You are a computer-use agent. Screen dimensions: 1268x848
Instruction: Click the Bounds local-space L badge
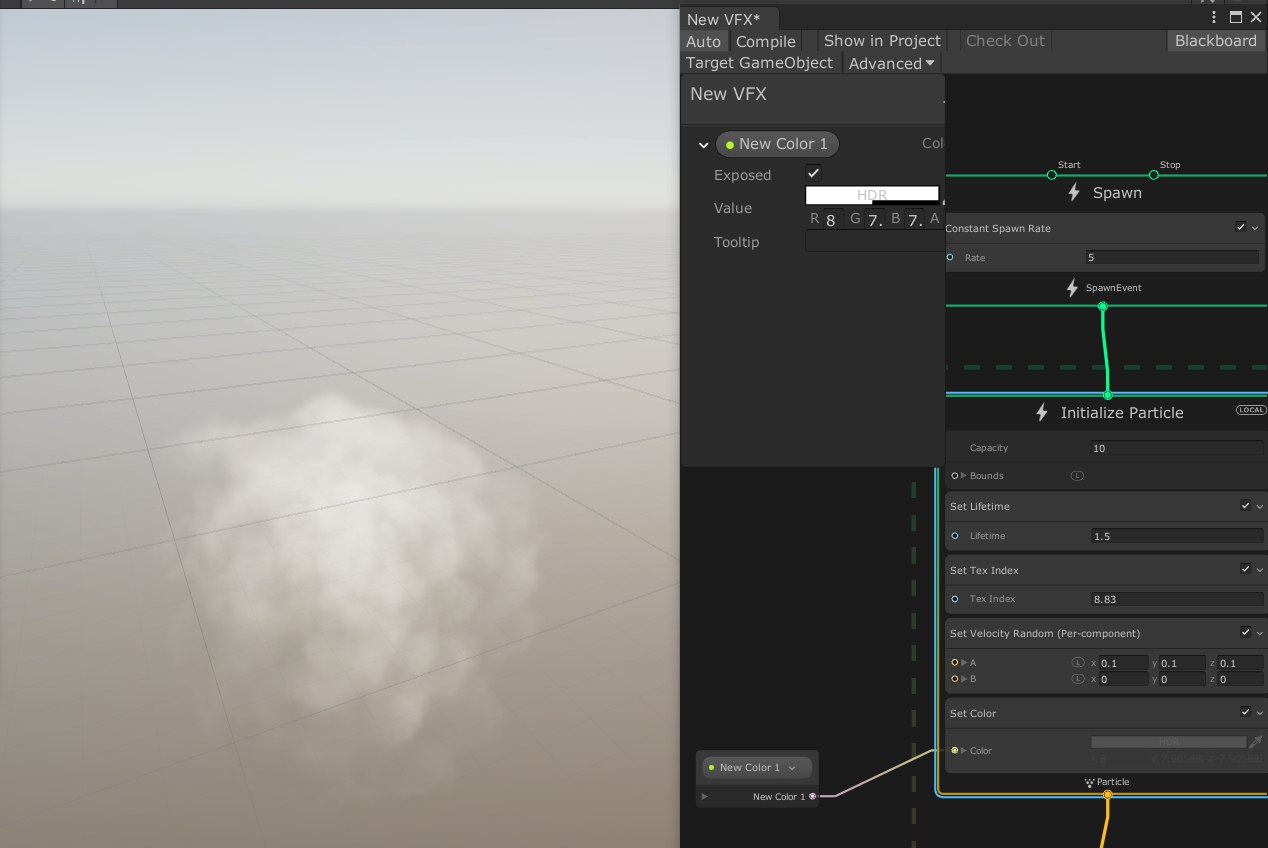(x=1077, y=476)
